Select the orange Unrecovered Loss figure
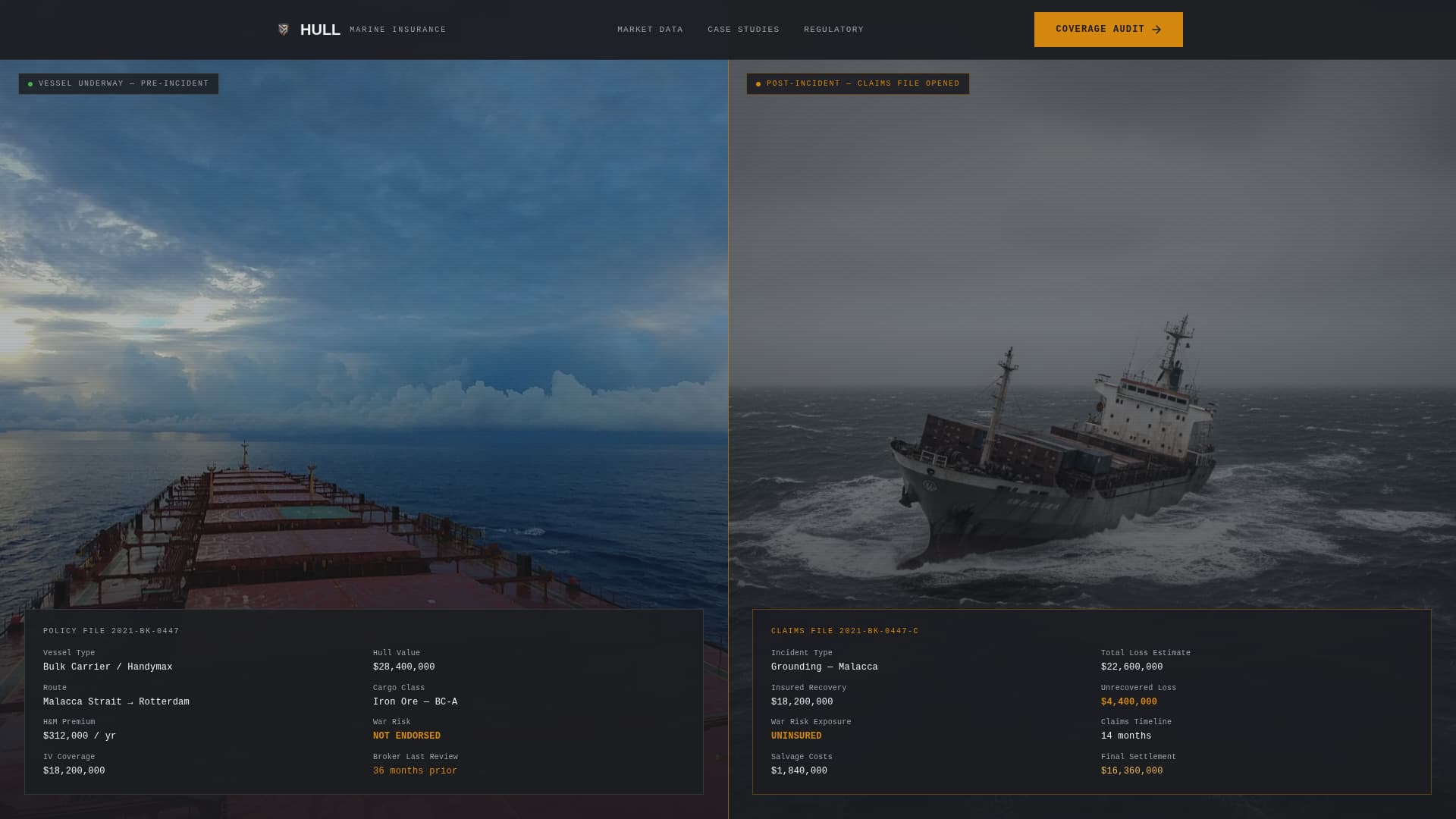 coord(1128,701)
